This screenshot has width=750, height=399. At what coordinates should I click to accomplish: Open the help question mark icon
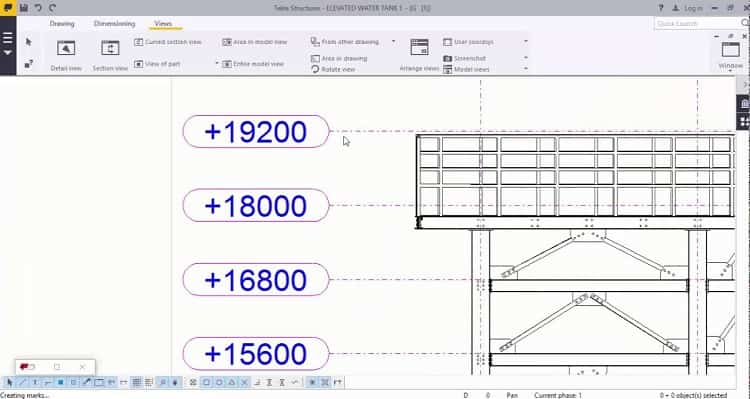point(661,8)
